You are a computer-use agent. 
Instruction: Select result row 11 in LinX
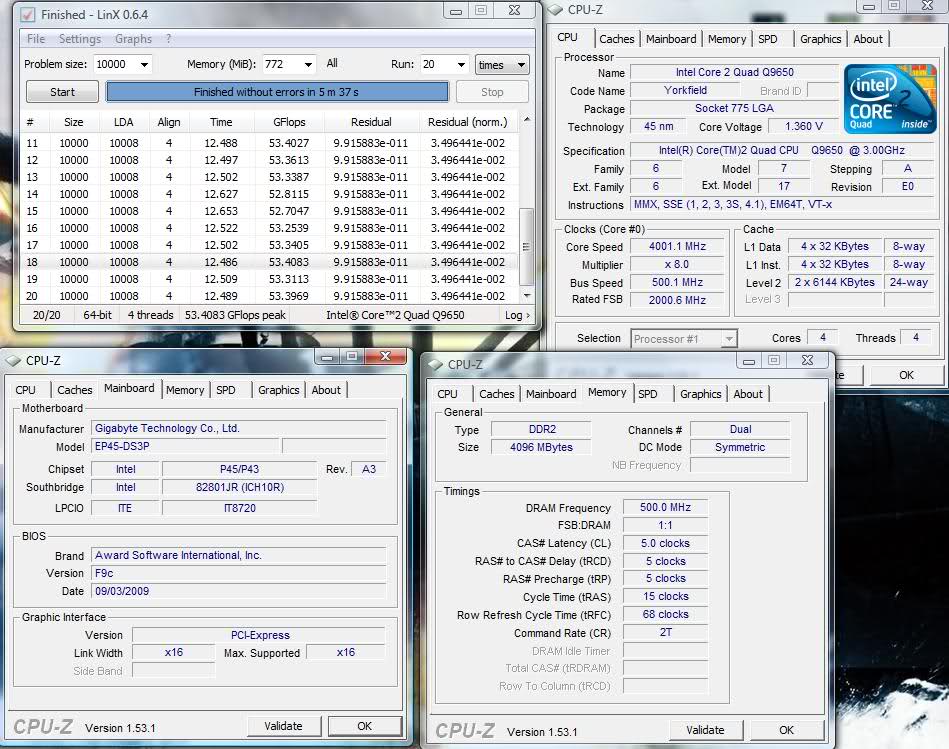(269, 143)
